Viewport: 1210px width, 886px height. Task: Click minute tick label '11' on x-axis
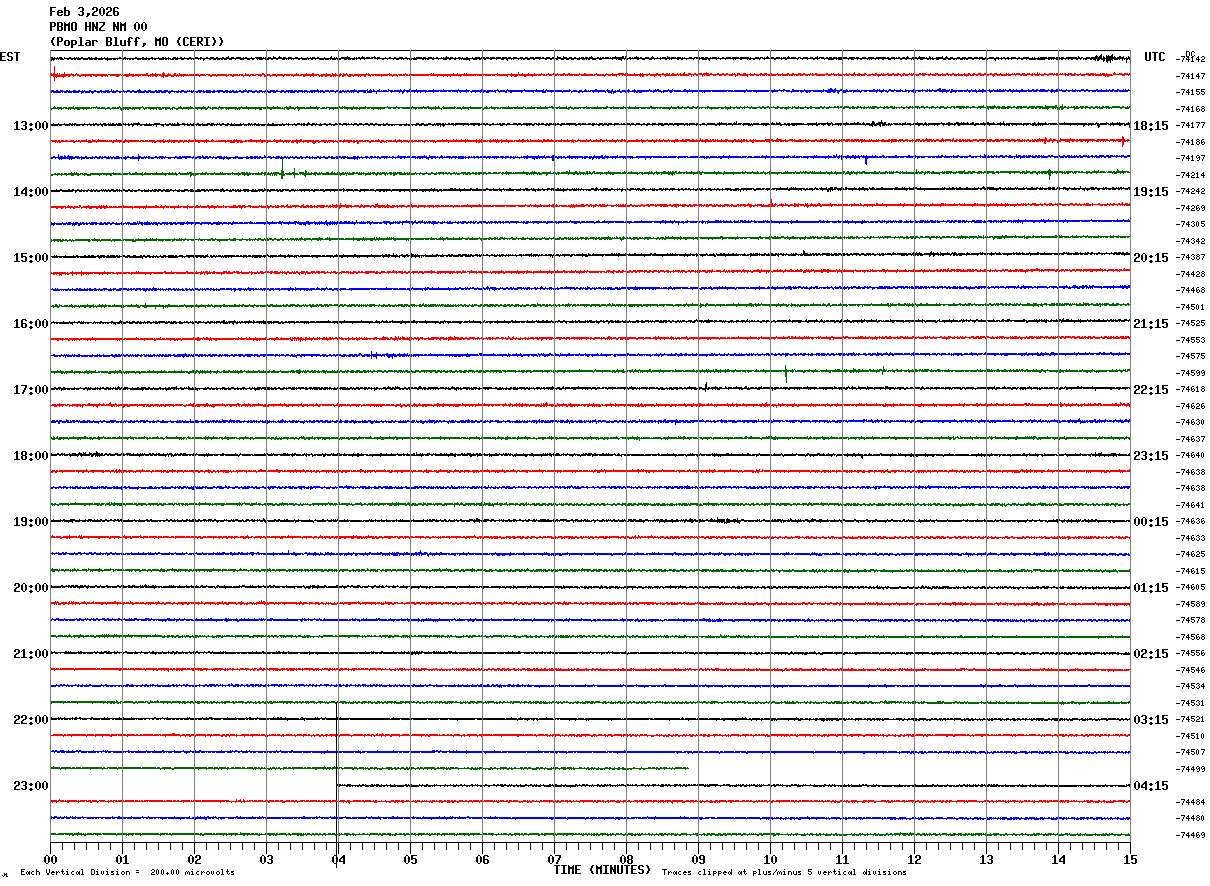click(x=842, y=859)
